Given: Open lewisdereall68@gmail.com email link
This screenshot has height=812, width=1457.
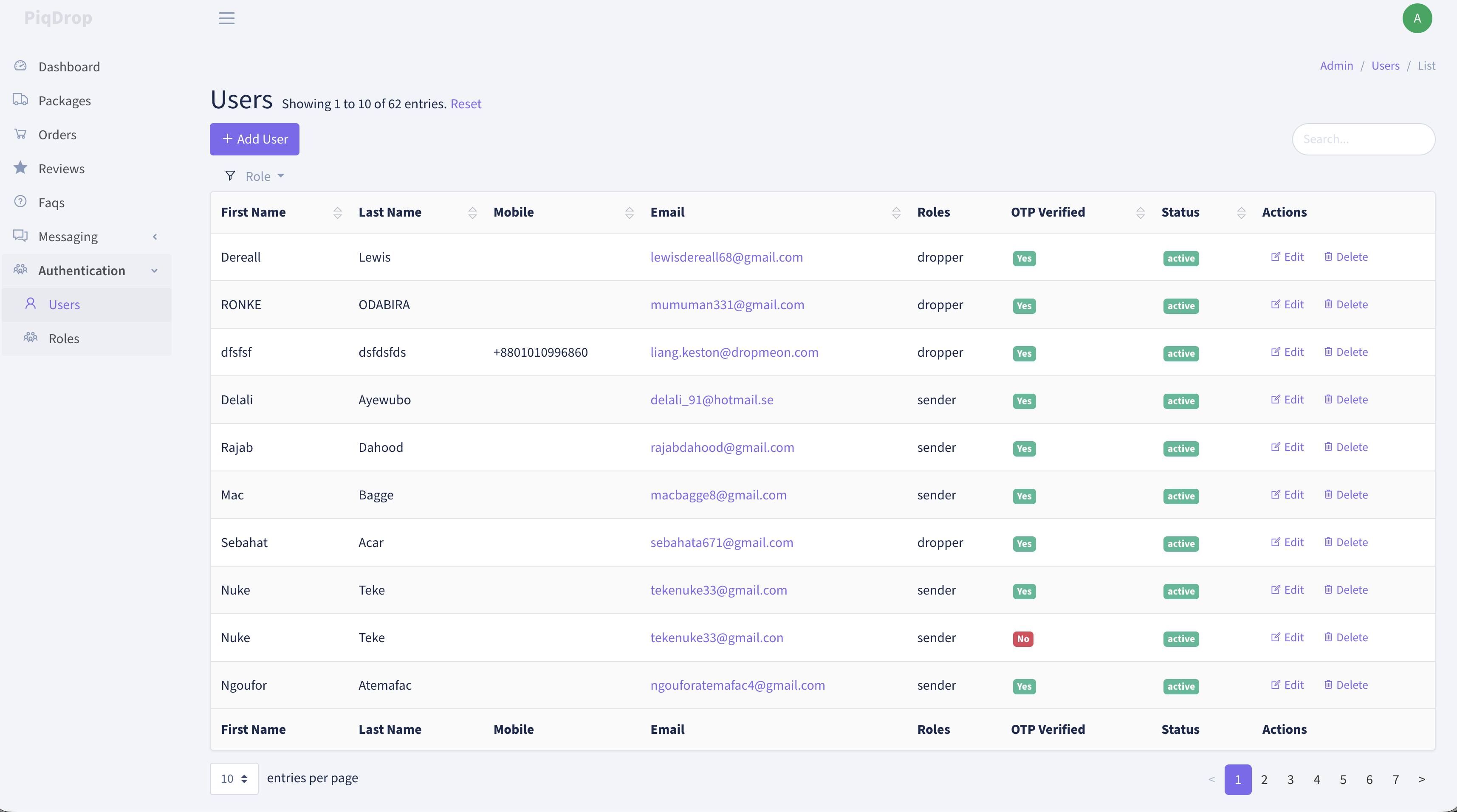Looking at the screenshot, I should click(x=726, y=257).
